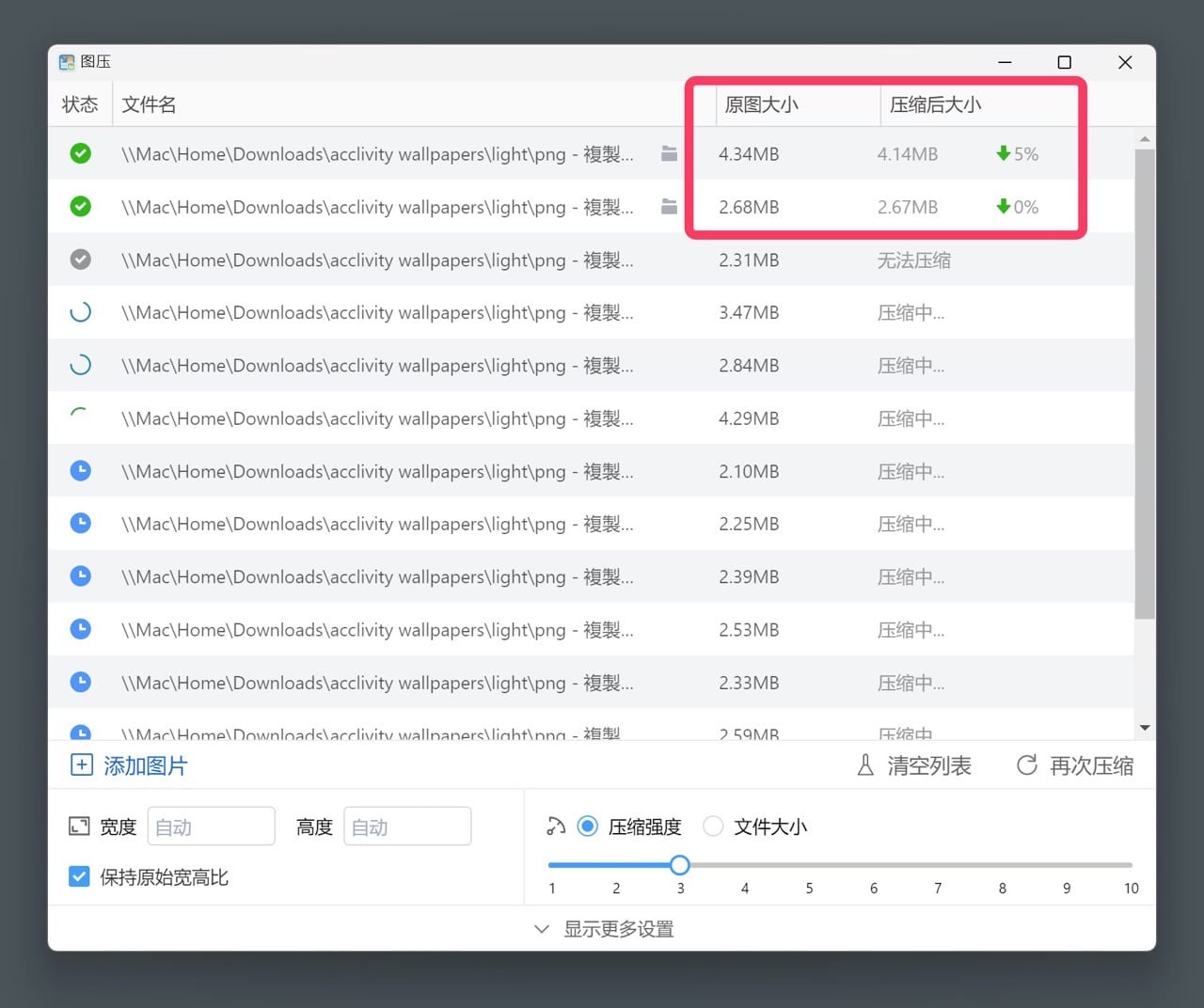Select the 压缩强度 radio button

[x=588, y=827]
